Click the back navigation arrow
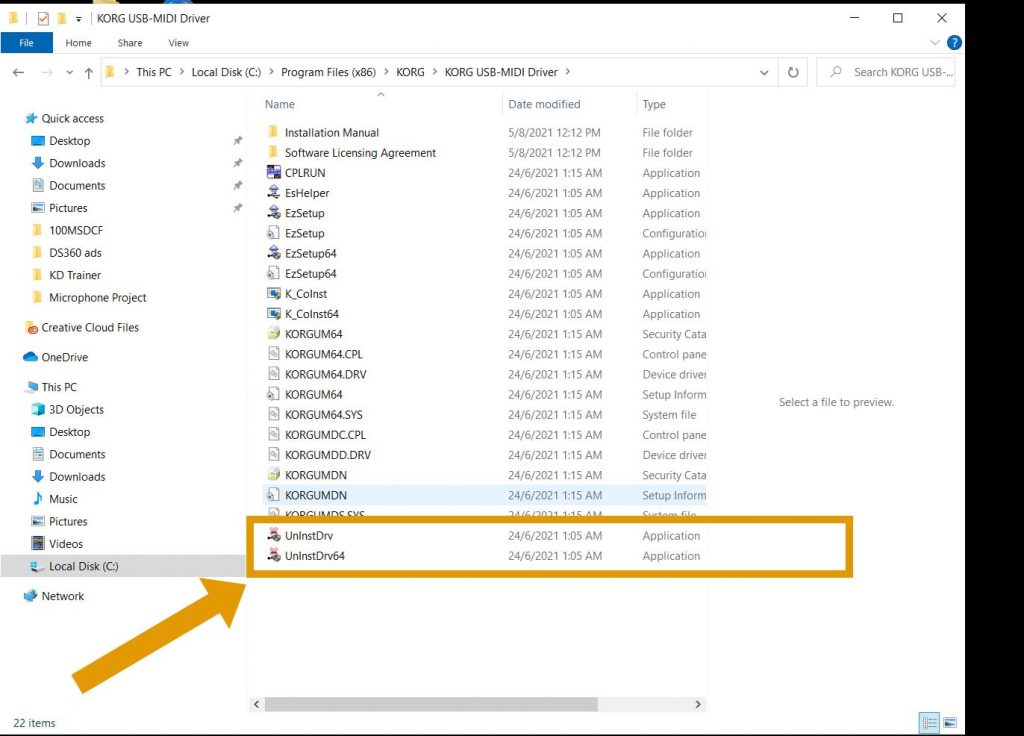Viewport: 1024px width, 736px height. pyautogui.click(x=18, y=72)
